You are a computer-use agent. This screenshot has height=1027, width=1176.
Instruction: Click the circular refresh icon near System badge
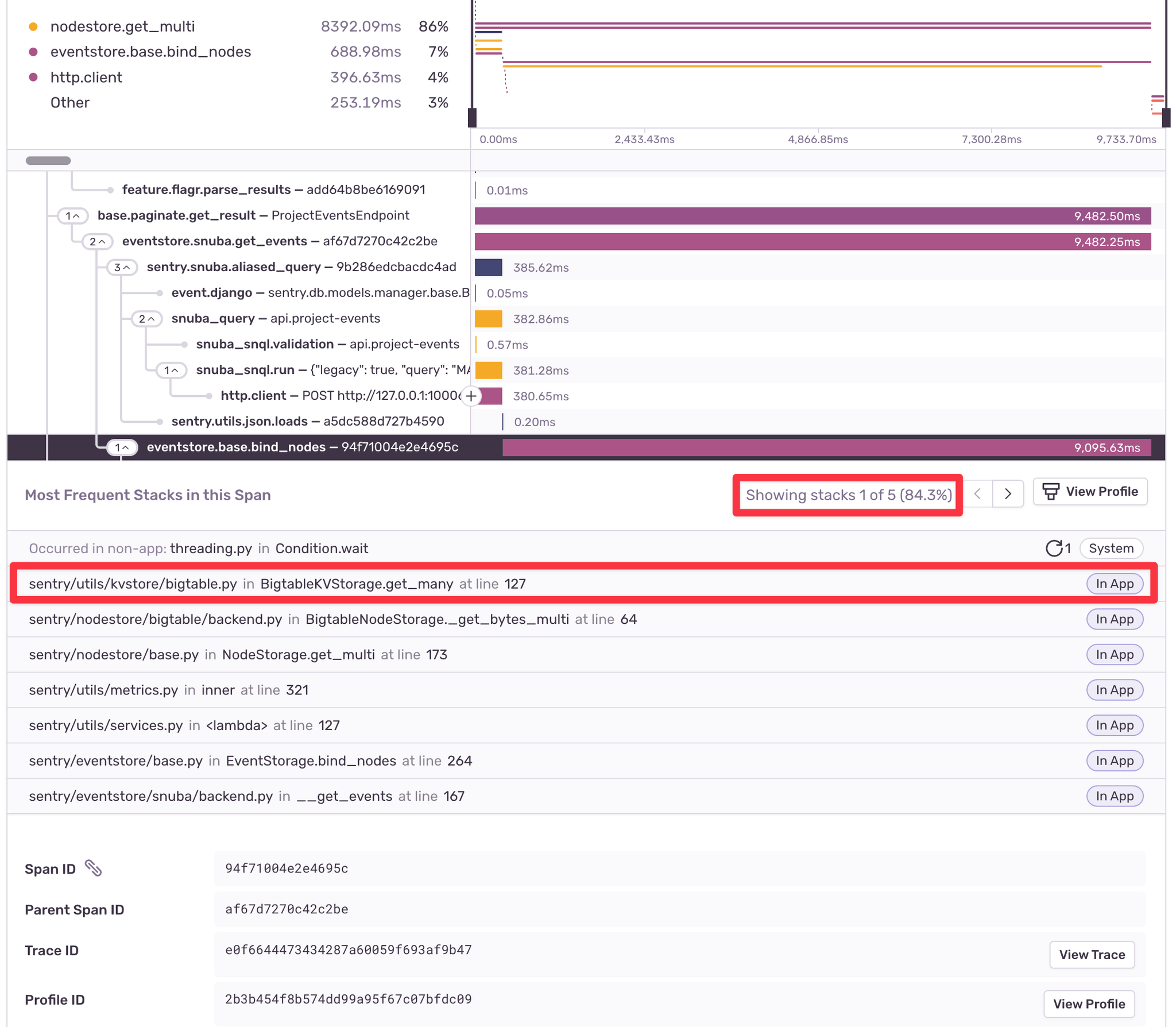pyautogui.click(x=1055, y=548)
